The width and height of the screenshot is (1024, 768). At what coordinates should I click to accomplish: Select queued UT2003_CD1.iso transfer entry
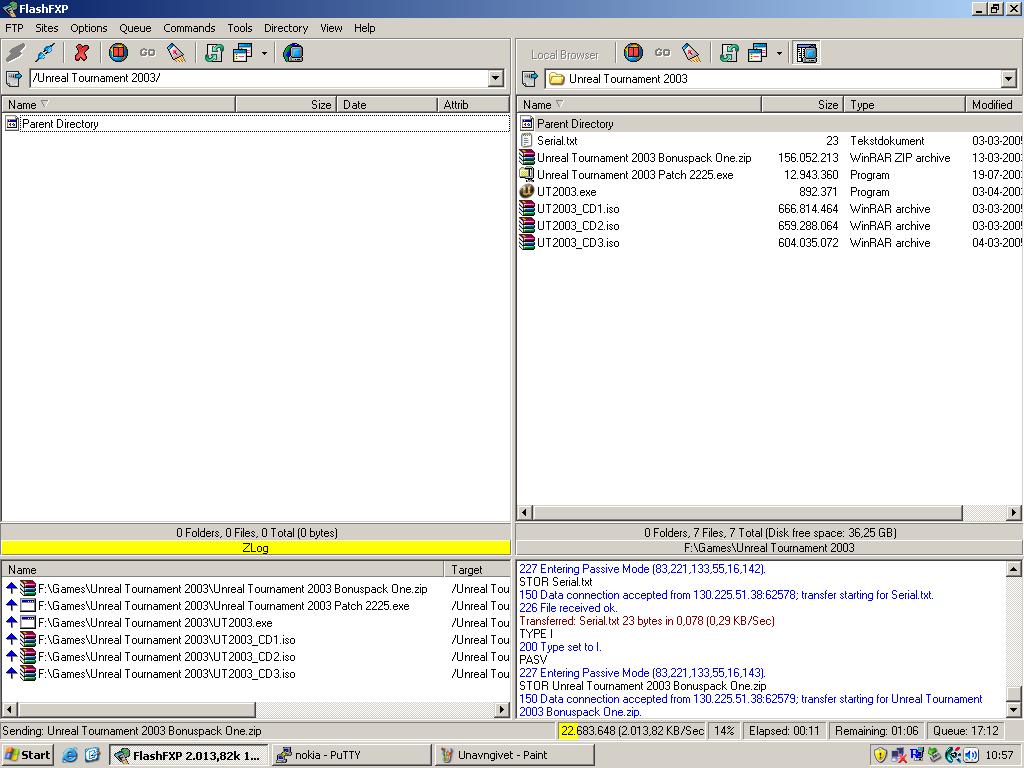pyautogui.click(x=256, y=639)
